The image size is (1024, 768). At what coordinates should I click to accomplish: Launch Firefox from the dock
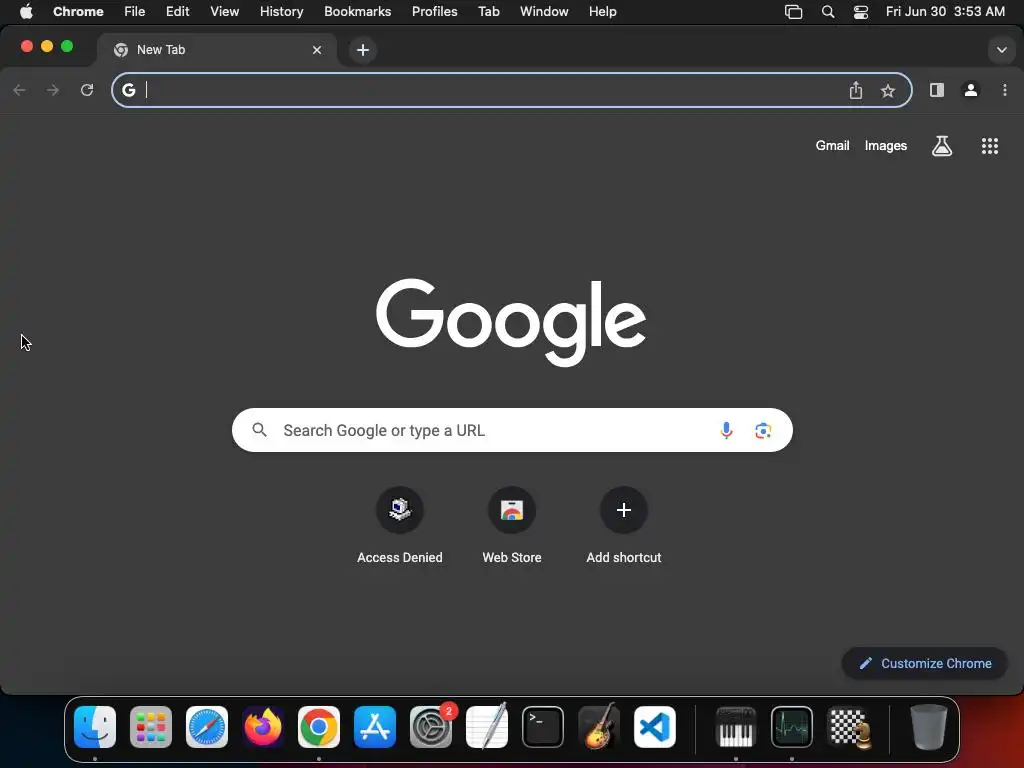tap(263, 727)
